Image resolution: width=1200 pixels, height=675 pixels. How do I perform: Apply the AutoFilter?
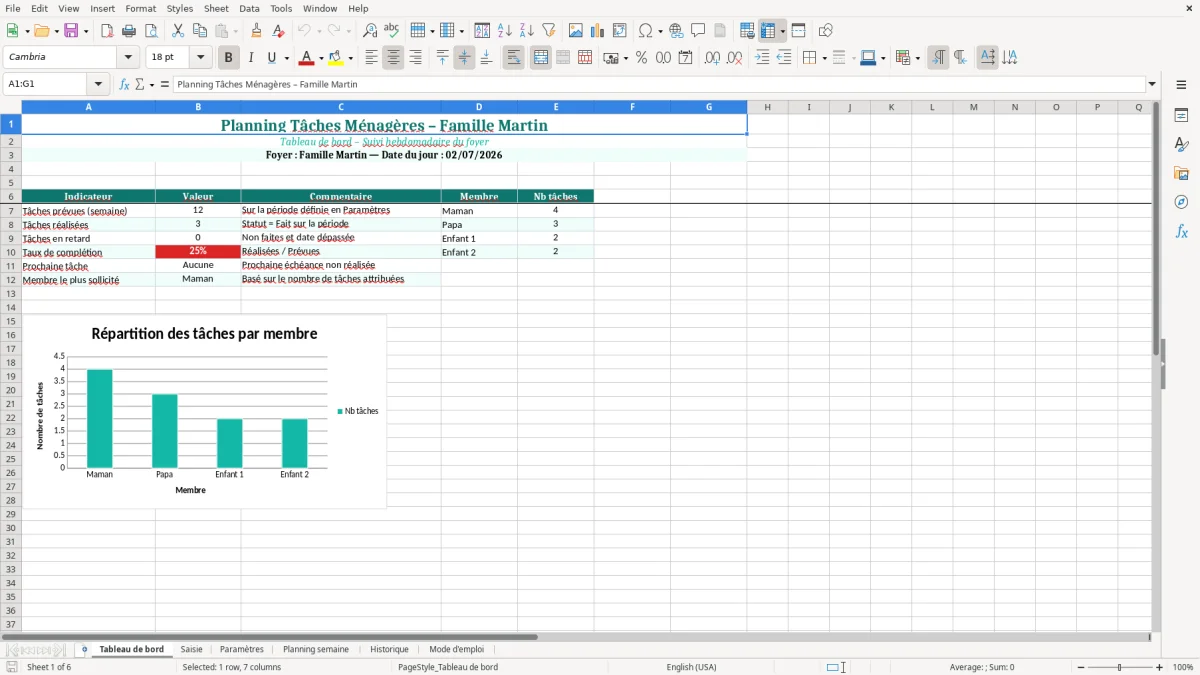(549, 31)
